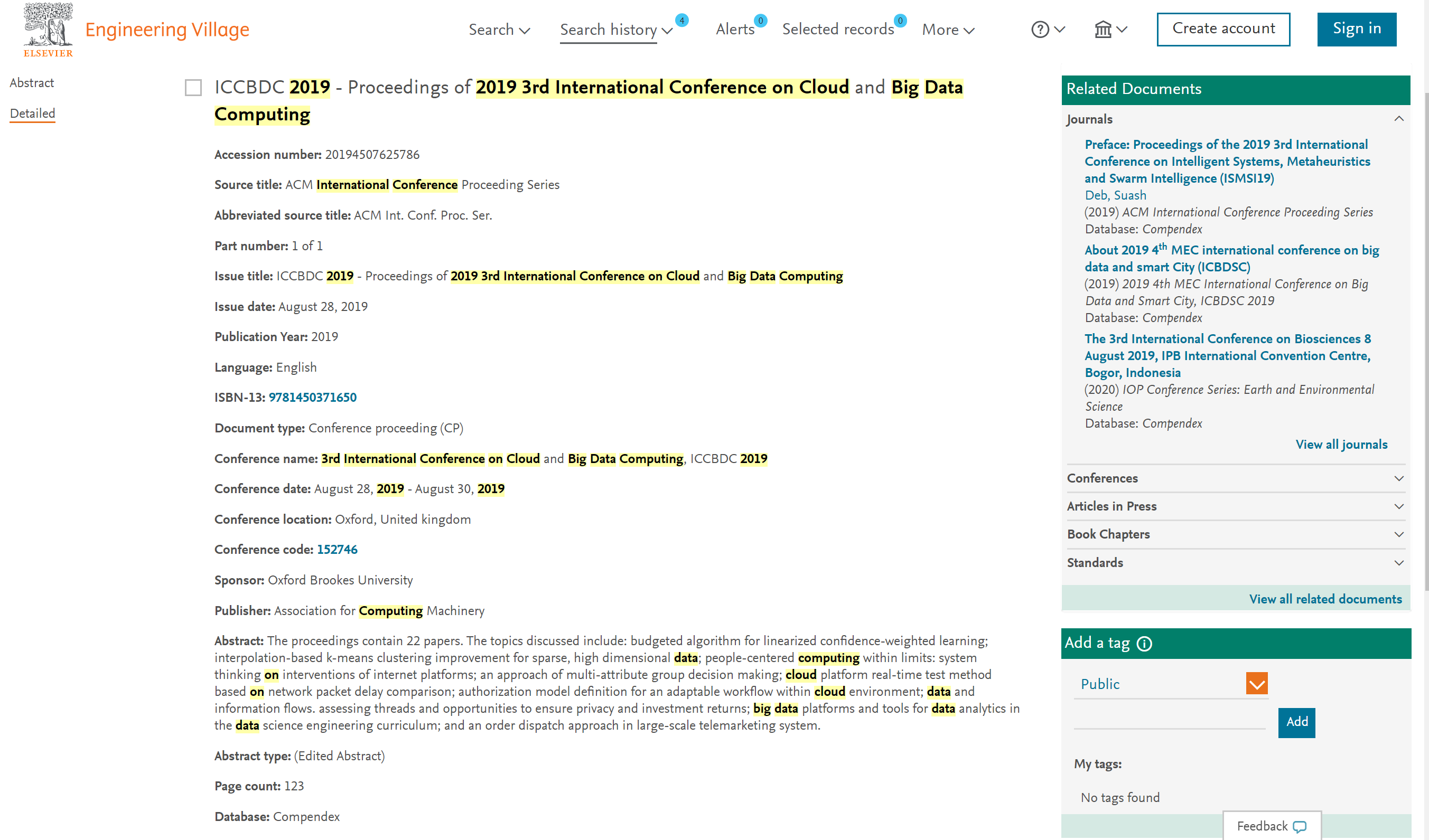Open author Deb, Suash link

pyautogui.click(x=1115, y=195)
